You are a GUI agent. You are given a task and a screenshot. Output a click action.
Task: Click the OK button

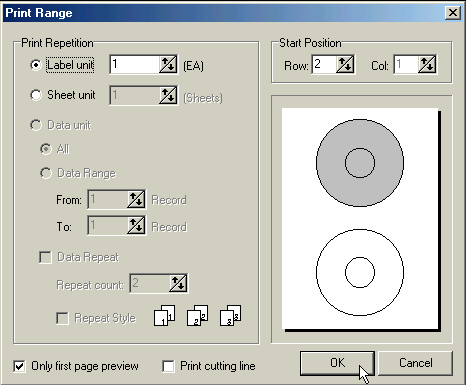point(337,363)
